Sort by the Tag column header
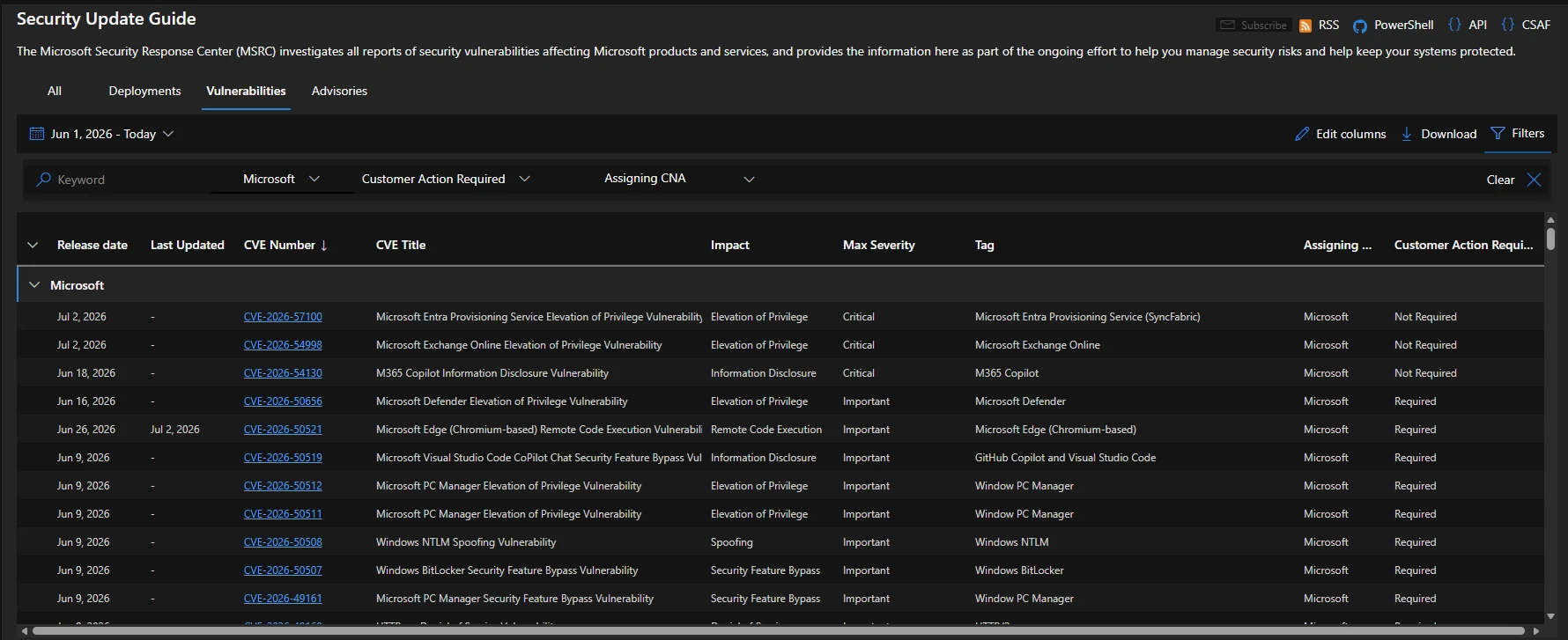Screen dimensions: 1568x640 [985, 245]
